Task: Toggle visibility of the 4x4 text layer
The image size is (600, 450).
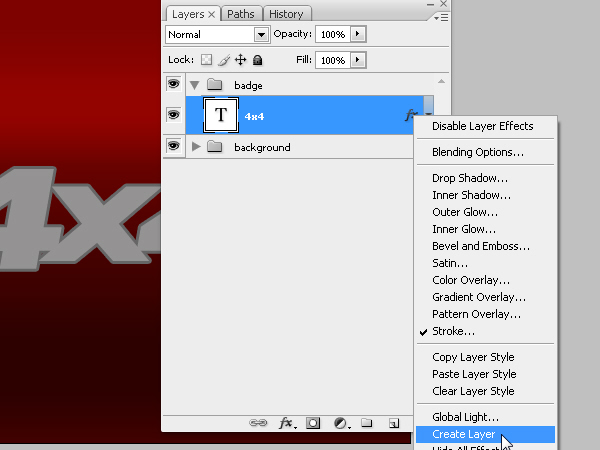Action: pos(173,115)
